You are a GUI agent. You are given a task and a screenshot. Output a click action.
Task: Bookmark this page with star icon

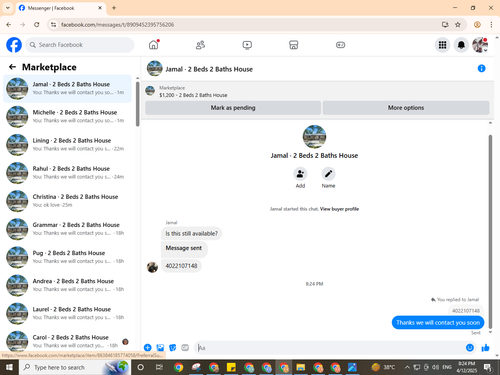(458, 25)
